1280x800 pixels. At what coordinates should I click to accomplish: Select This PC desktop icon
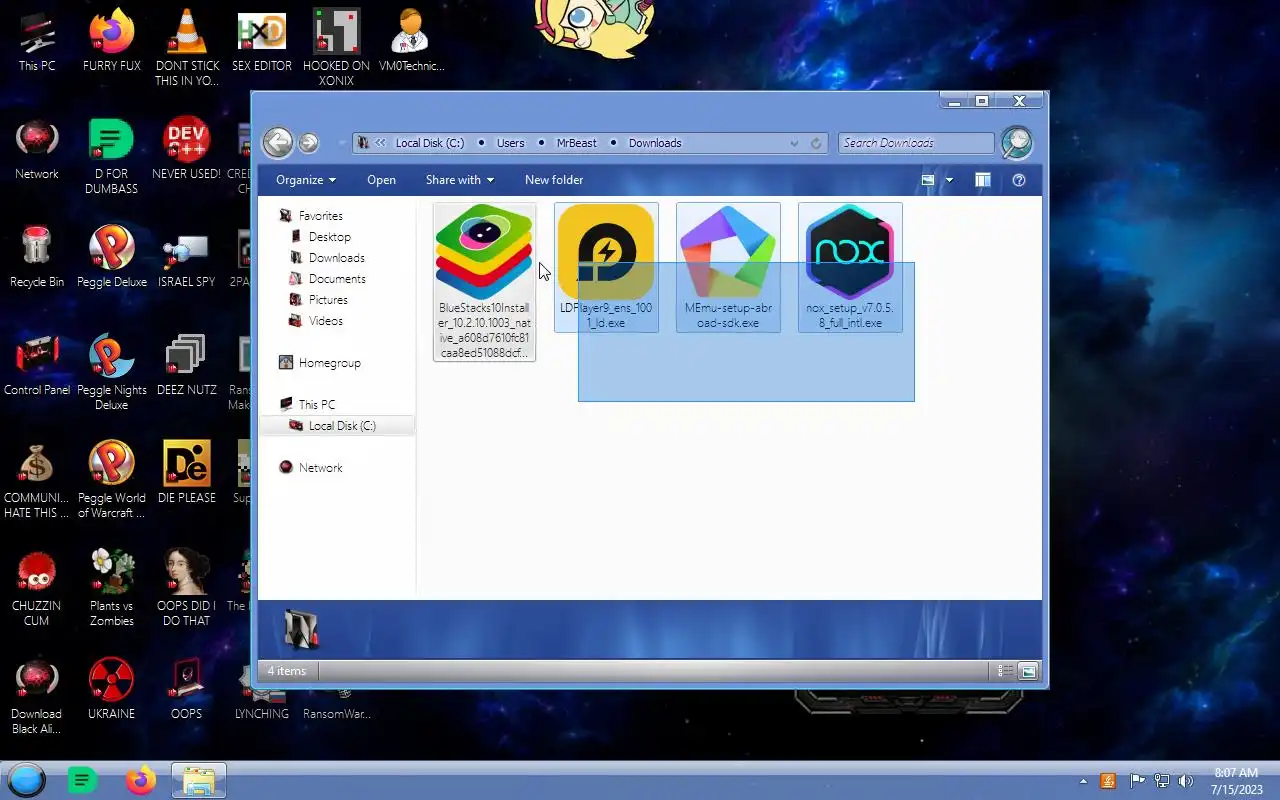tap(37, 42)
